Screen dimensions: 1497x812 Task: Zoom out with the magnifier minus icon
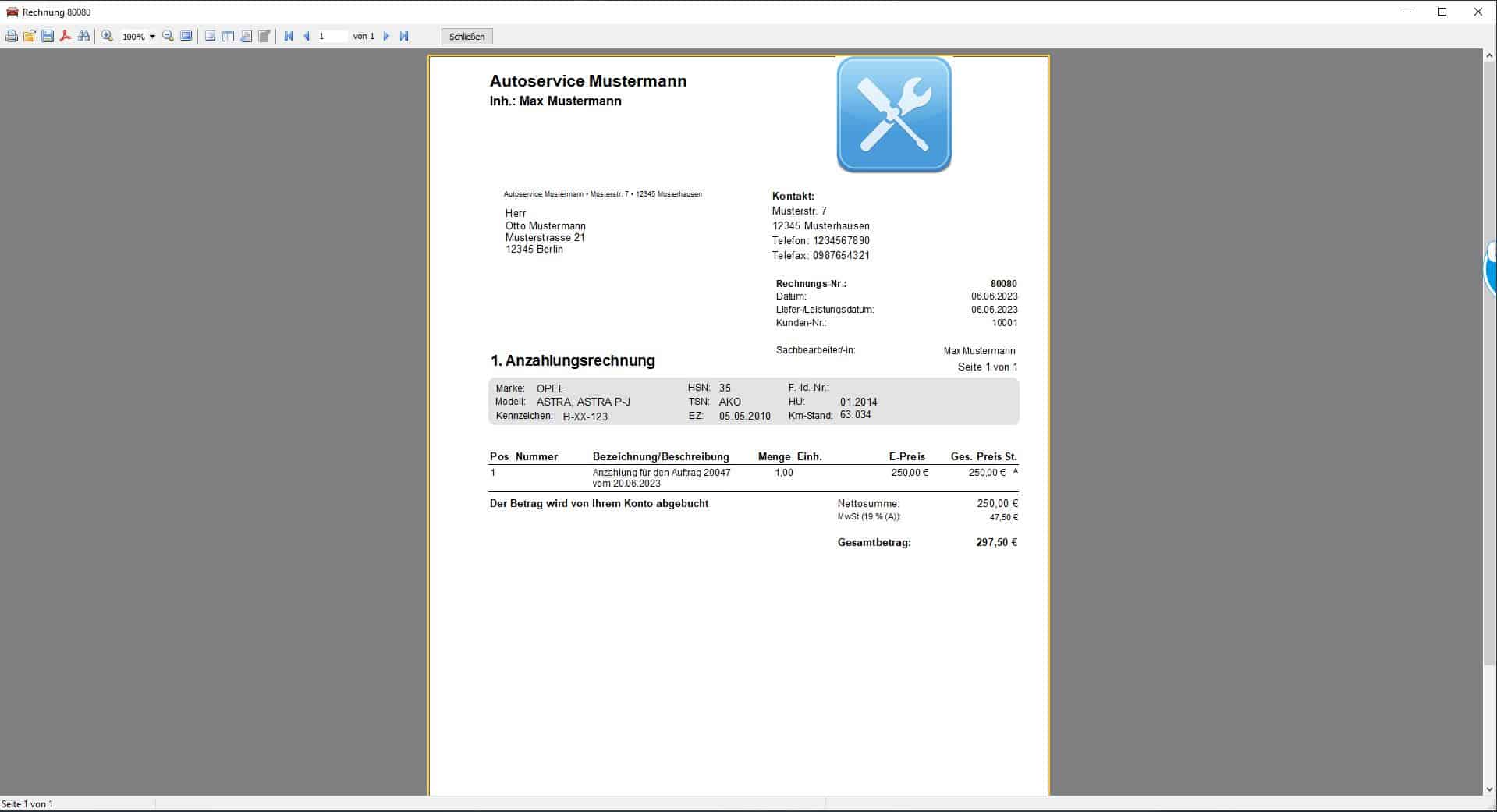[x=168, y=36]
